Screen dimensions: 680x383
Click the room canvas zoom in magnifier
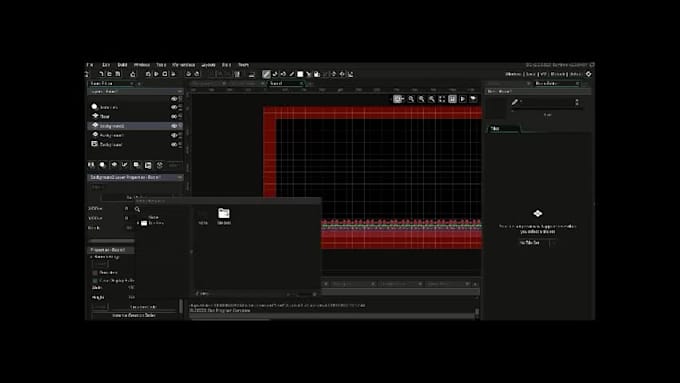tap(432, 99)
